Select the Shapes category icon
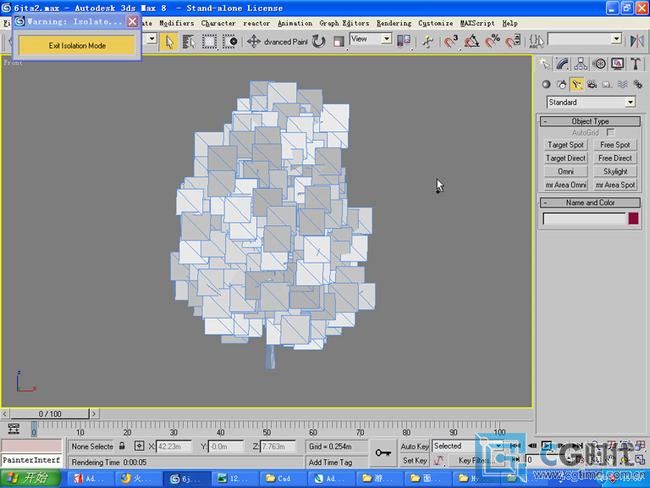This screenshot has width=650, height=488. 562,84
